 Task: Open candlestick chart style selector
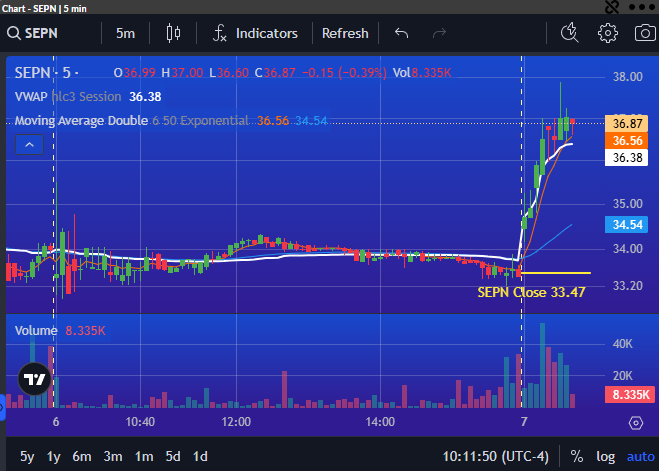pos(173,33)
